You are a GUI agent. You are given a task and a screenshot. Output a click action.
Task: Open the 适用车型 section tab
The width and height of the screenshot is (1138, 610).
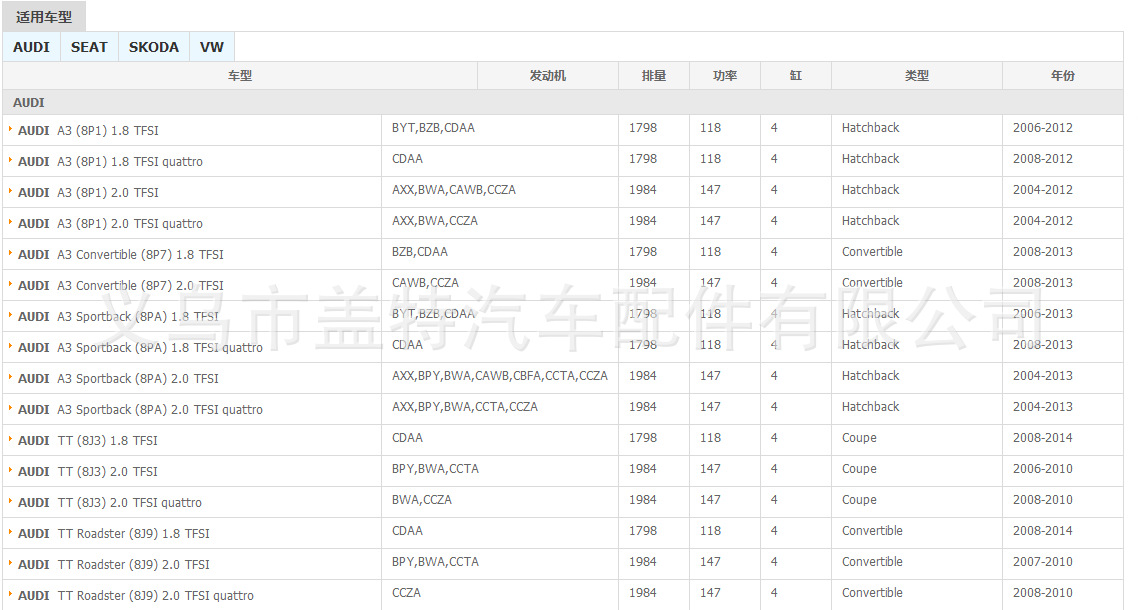pos(44,17)
